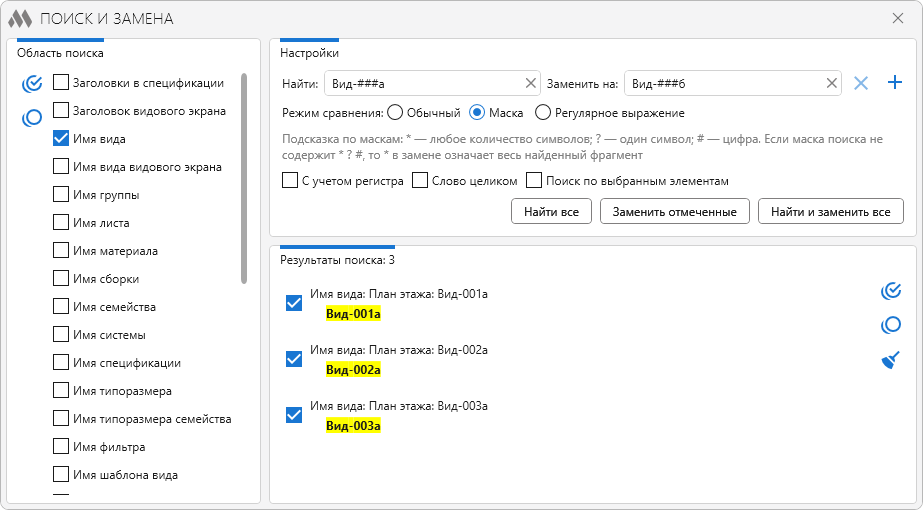Viewport: 923px width, 510px height.
Task: Click the blue plus add icon
Action: point(895,83)
